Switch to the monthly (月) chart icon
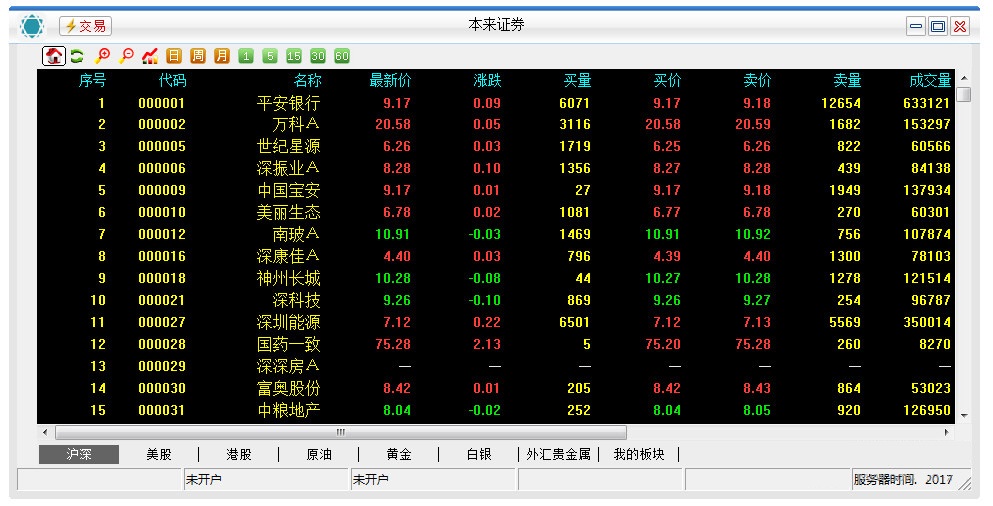 [222, 56]
